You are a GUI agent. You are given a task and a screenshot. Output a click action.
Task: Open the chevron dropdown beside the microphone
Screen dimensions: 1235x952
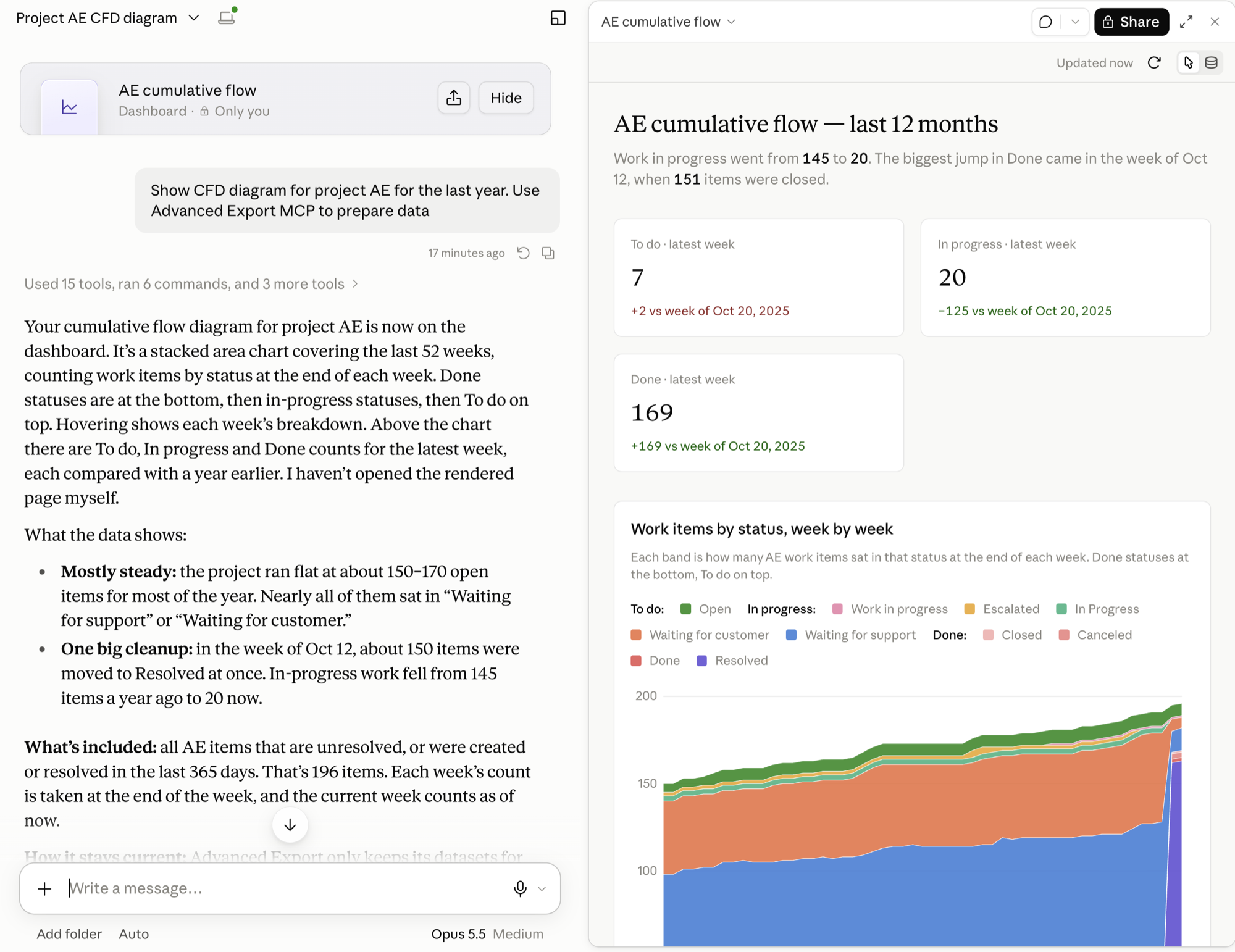pos(542,889)
